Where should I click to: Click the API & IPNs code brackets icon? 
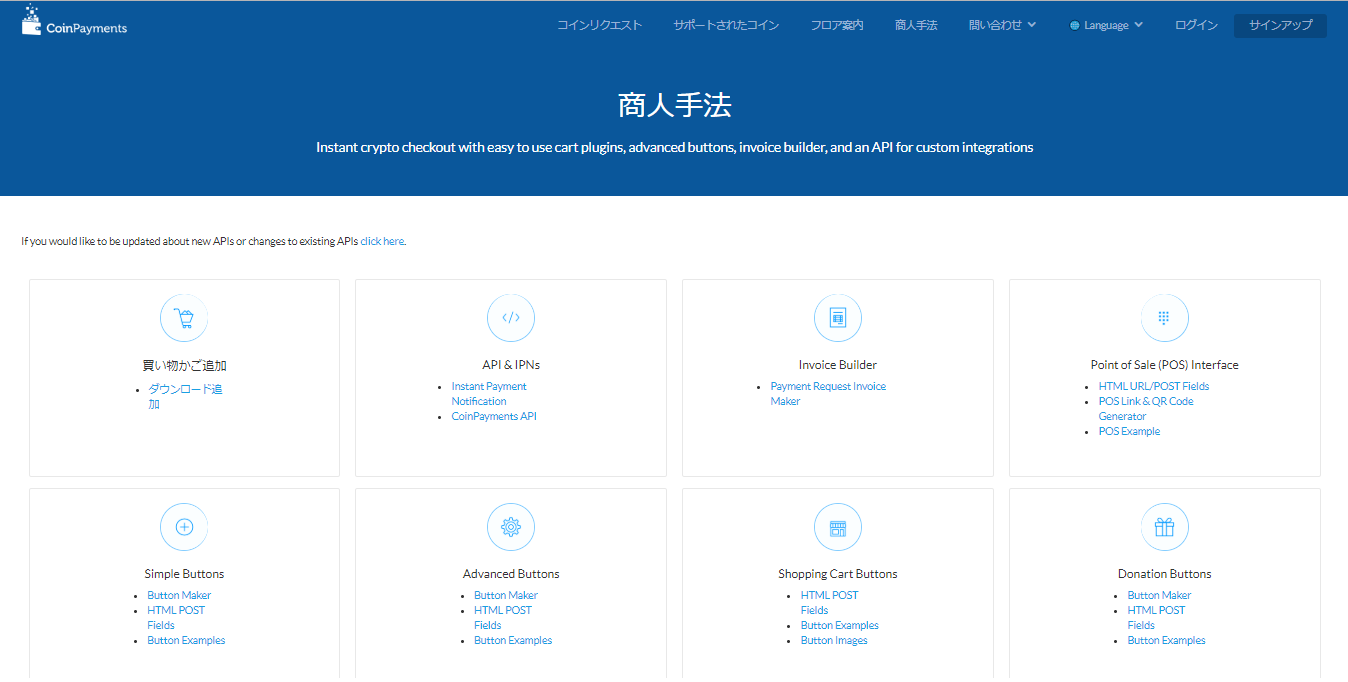511,318
